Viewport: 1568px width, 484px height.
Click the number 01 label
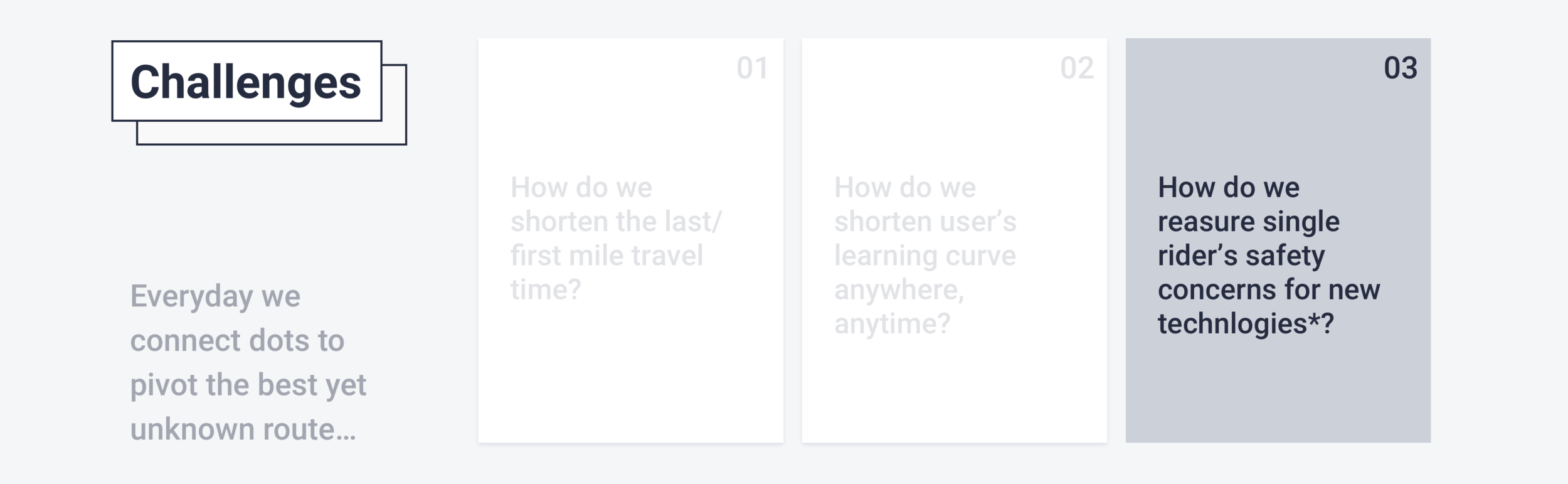tap(753, 68)
